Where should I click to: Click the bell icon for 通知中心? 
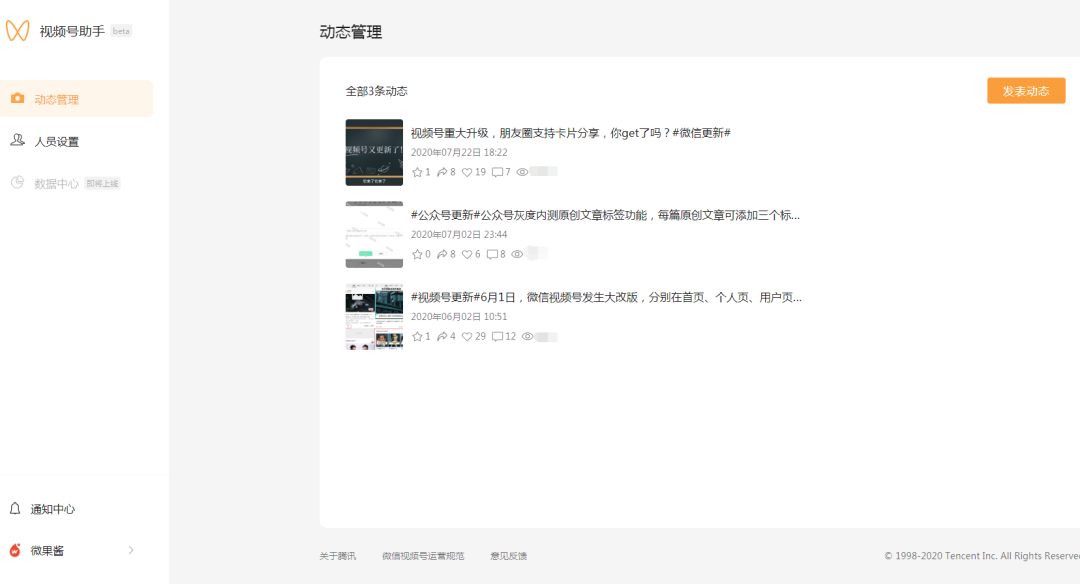coord(16,508)
